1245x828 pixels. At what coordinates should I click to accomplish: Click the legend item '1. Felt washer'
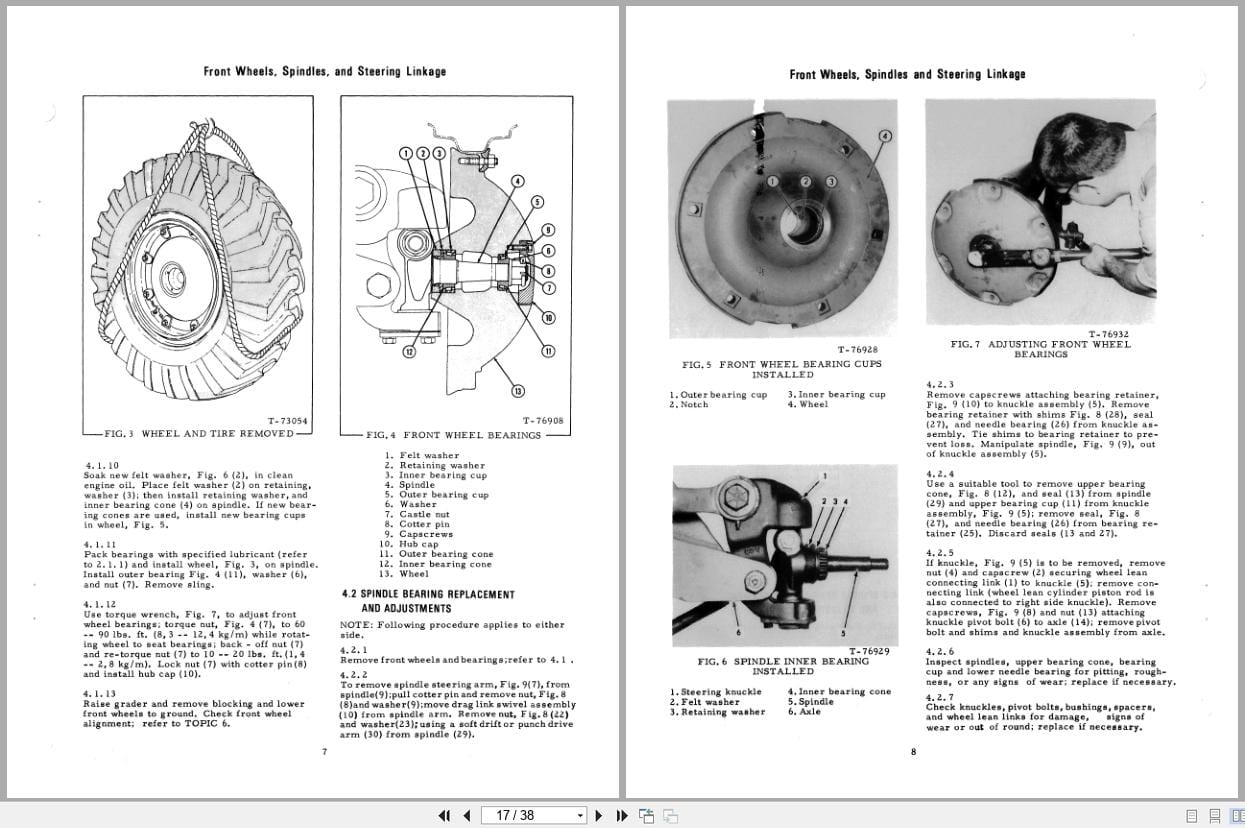coord(422,456)
